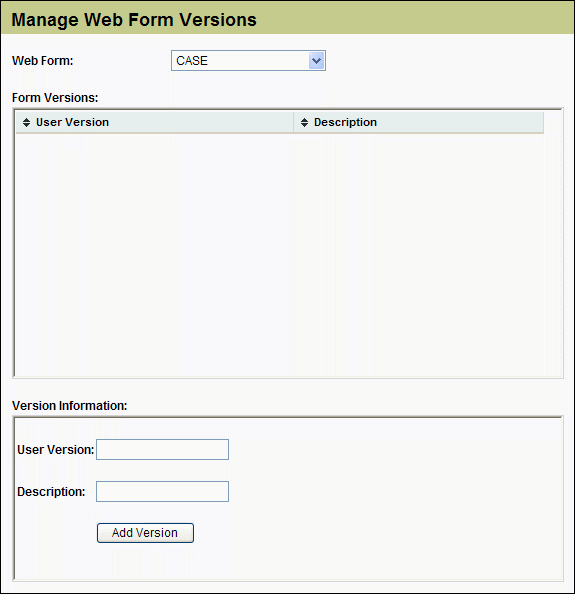The height and width of the screenshot is (594, 575).
Task: Click the sort arrows beside User Version header
Action: pyautogui.click(x=26, y=122)
